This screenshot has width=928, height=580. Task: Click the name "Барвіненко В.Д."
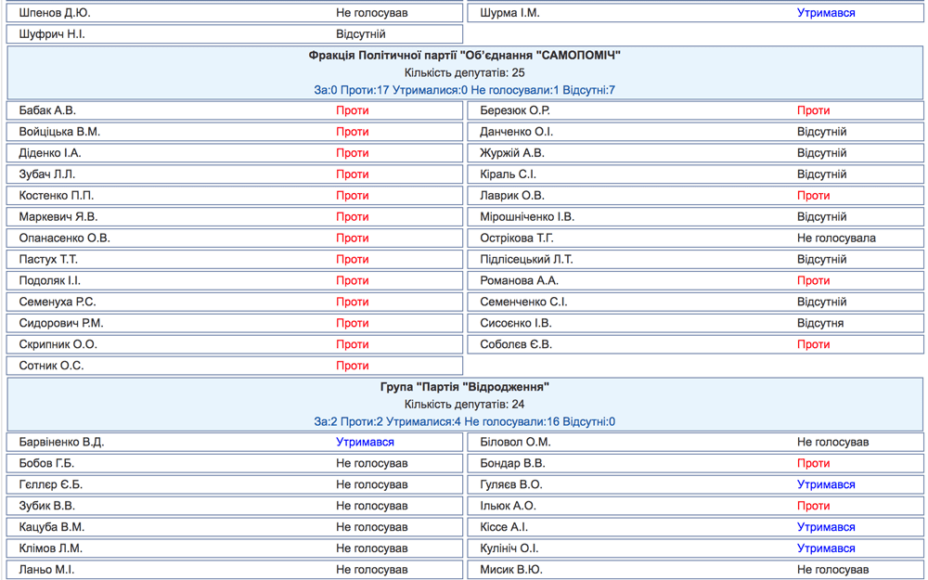click(x=62, y=442)
